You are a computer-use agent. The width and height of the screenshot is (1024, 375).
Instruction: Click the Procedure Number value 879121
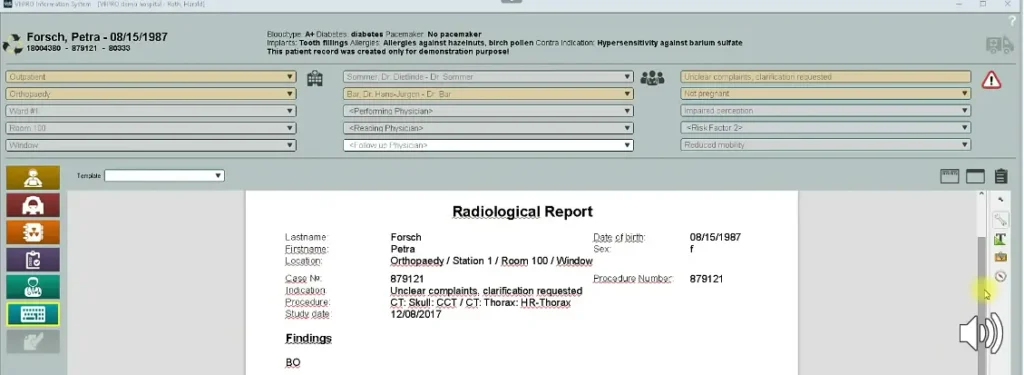click(x=706, y=279)
